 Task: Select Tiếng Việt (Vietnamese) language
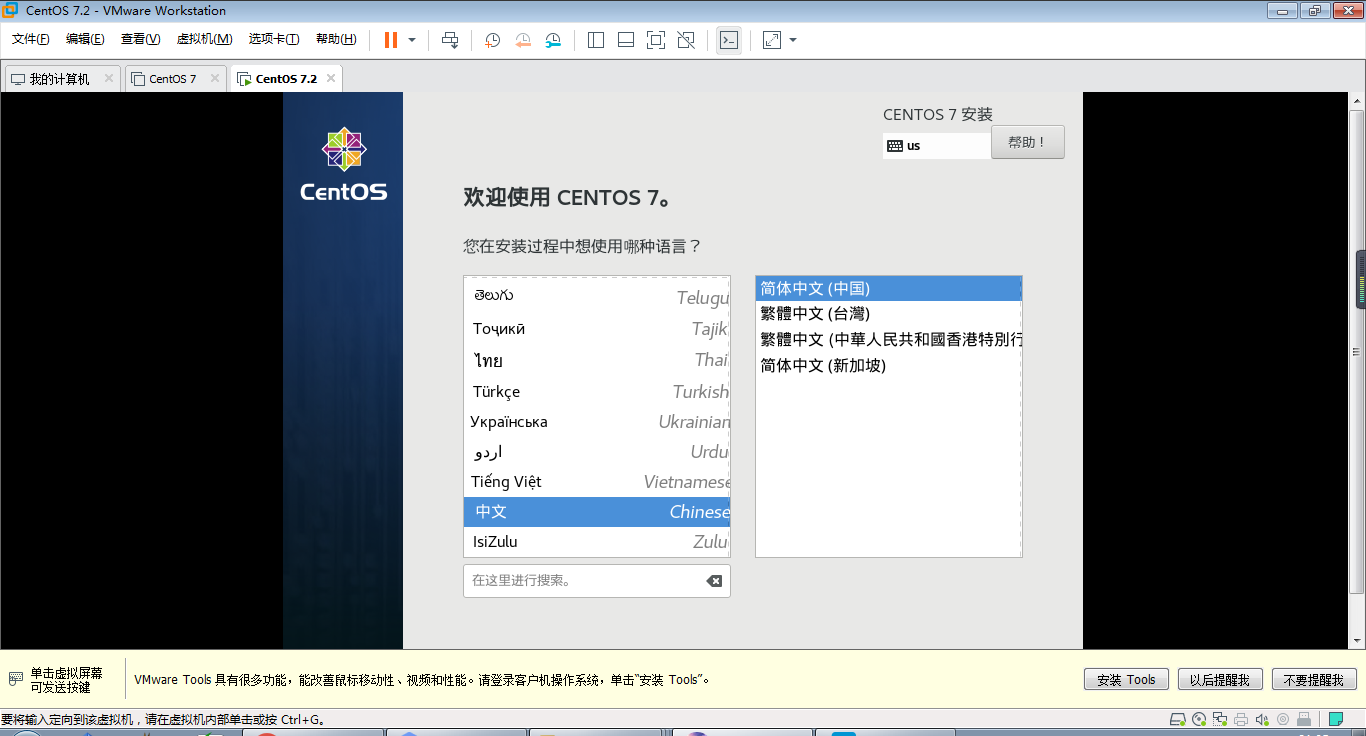[x=597, y=482]
